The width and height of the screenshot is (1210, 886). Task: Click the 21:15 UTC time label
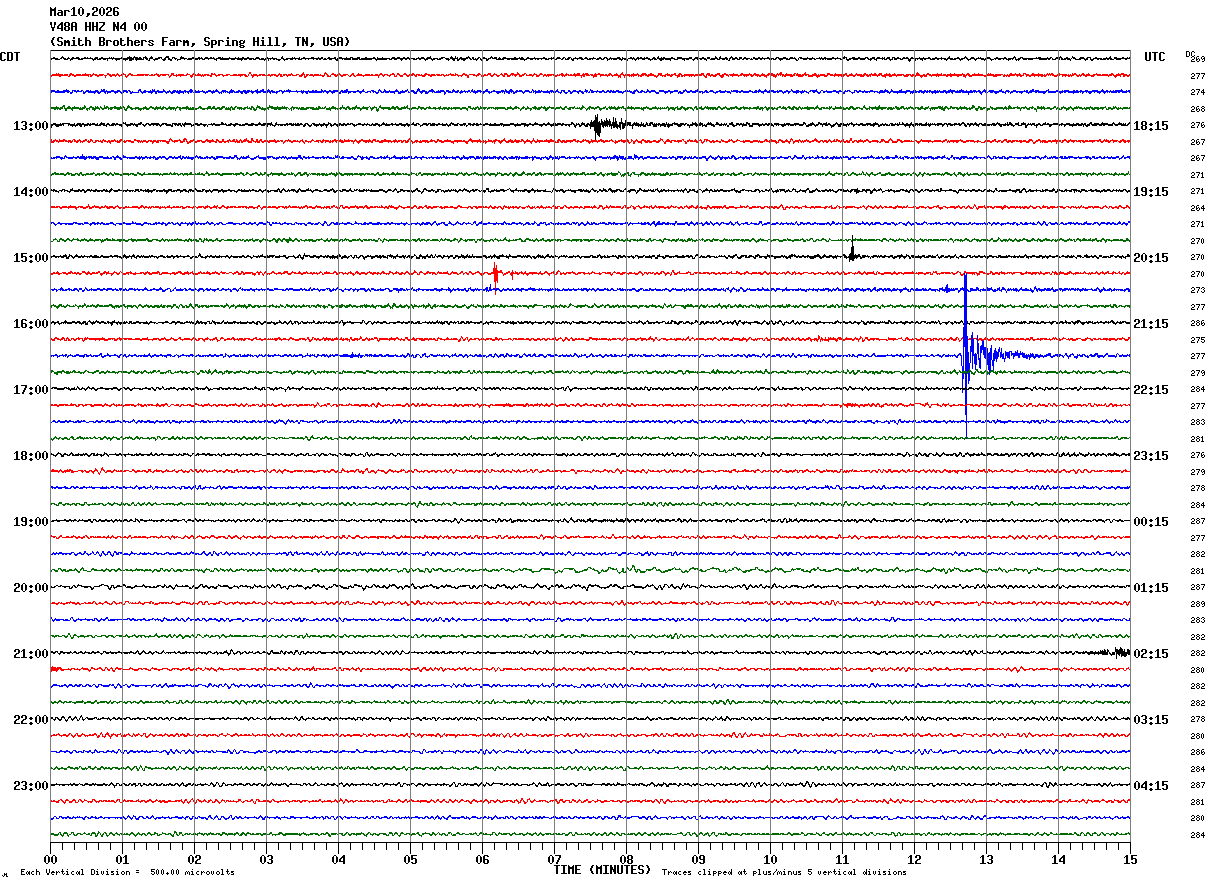(x=1151, y=324)
